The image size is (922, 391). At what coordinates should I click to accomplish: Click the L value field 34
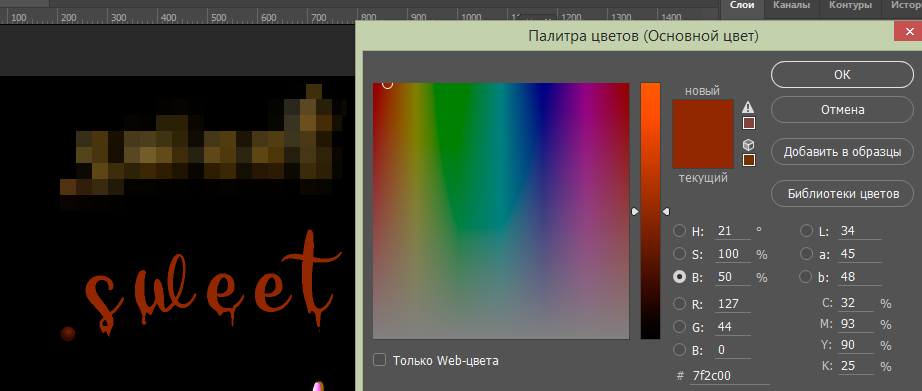pos(860,231)
